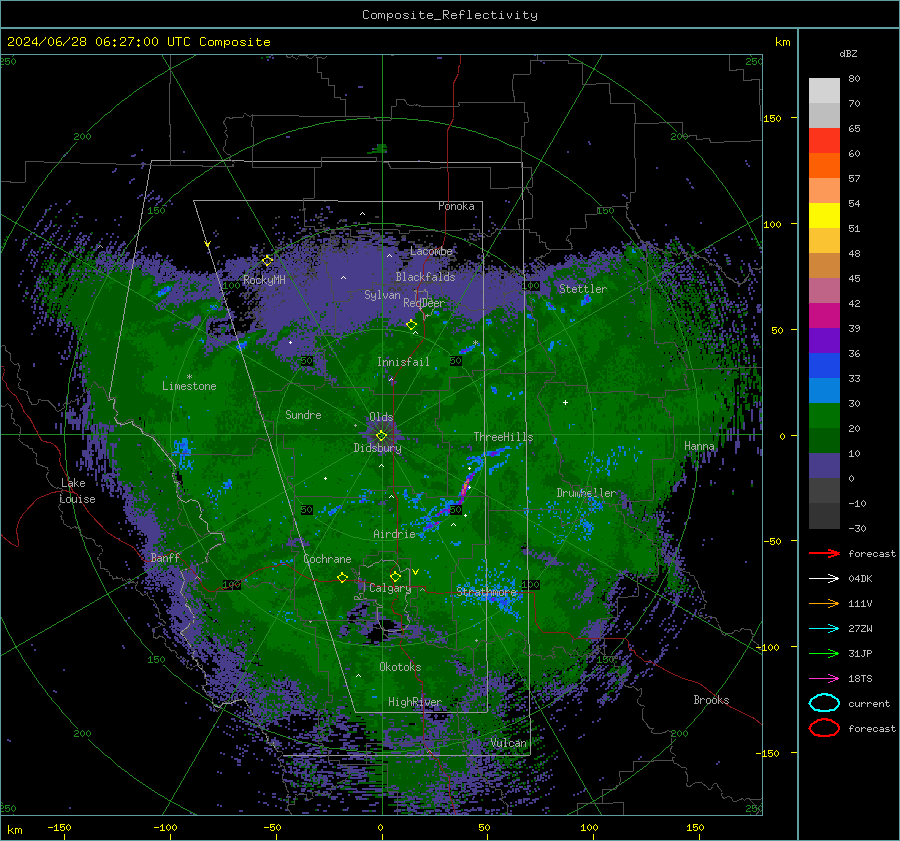Click the orange 111V arrow icon
900x841 pixels.
[824, 603]
